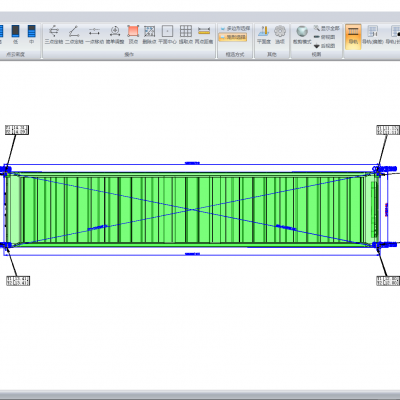Set point cloud density to low
Viewport: 400px width, 400px height.
tap(15, 35)
